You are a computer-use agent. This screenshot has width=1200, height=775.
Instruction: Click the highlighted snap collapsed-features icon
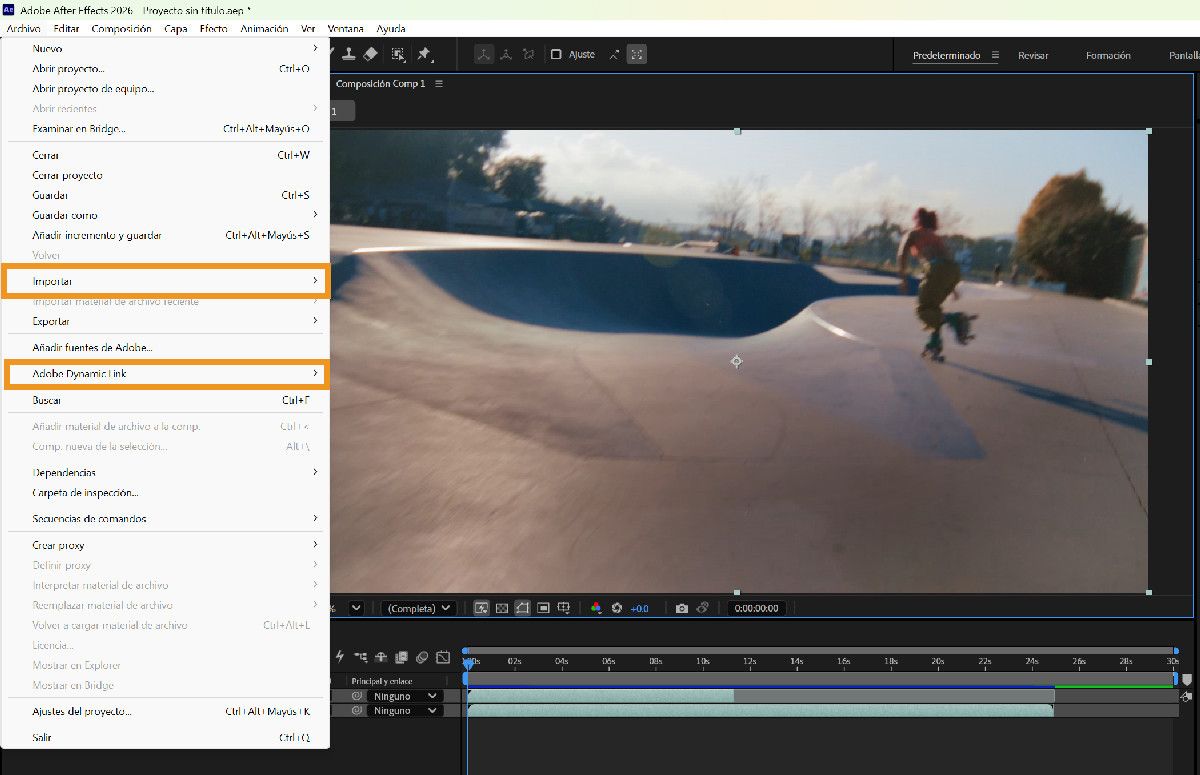(637, 54)
